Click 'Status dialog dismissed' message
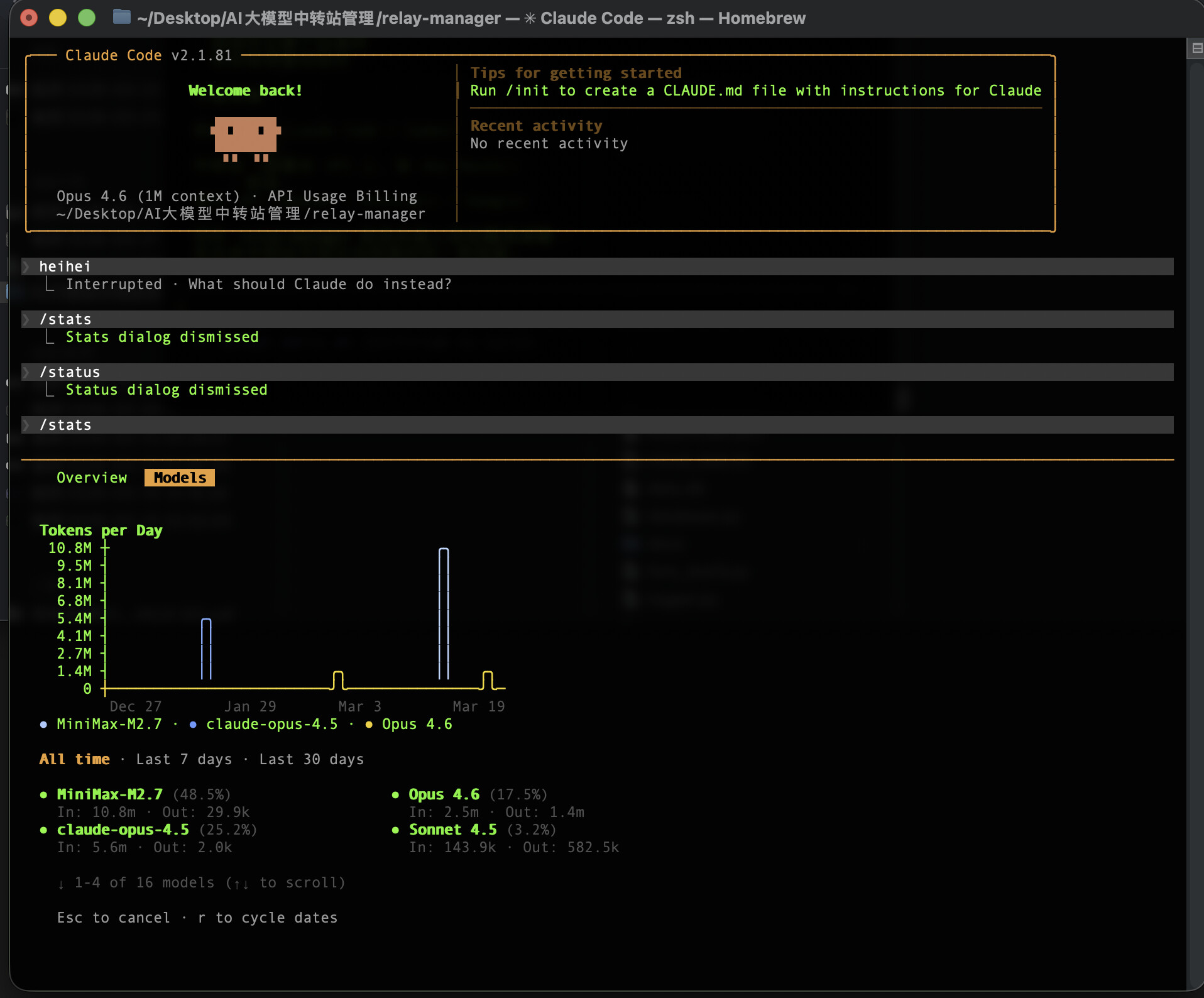This screenshot has width=1204, height=998. [x=167, y=390]
